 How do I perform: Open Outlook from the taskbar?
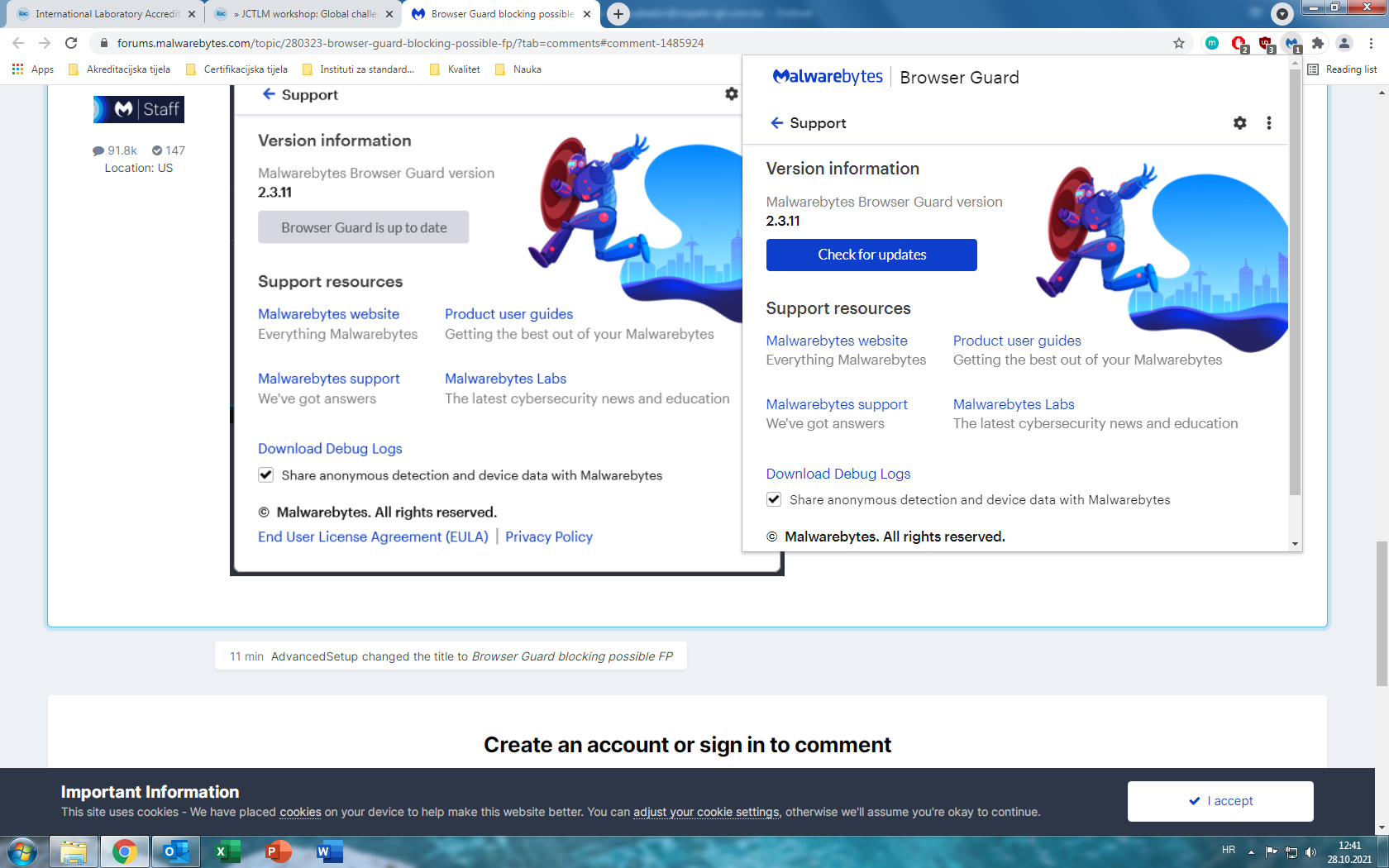[175, 851]
